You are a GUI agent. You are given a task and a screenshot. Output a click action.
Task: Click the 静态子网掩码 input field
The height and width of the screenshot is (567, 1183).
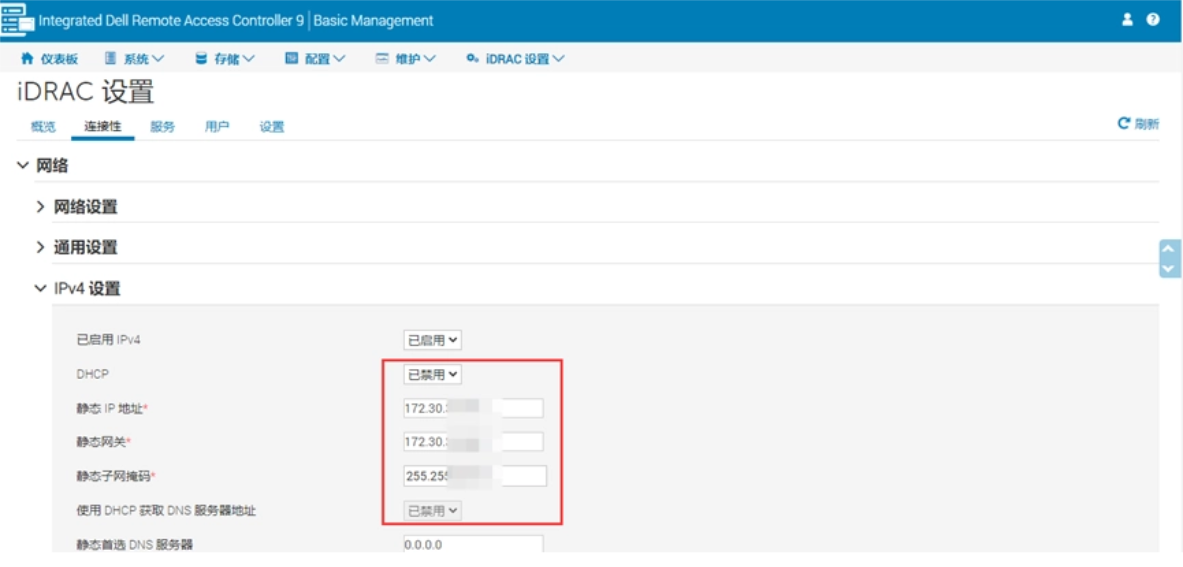click(475, 476)
